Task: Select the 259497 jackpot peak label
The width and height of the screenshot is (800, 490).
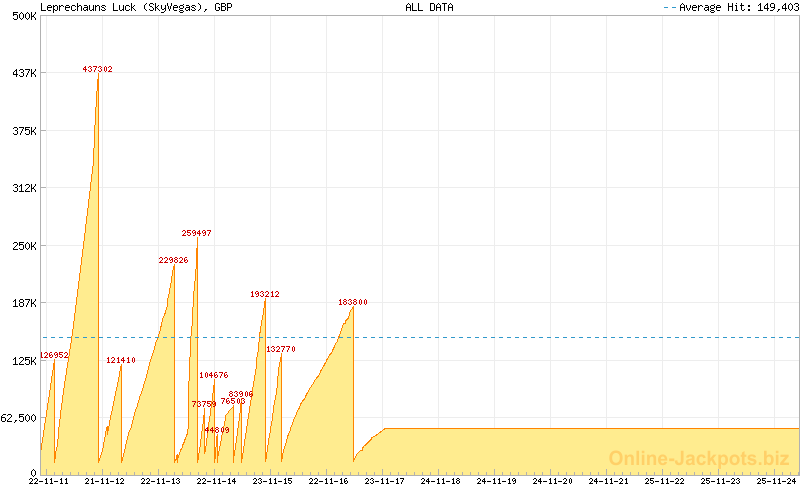Action: point(196,233)
